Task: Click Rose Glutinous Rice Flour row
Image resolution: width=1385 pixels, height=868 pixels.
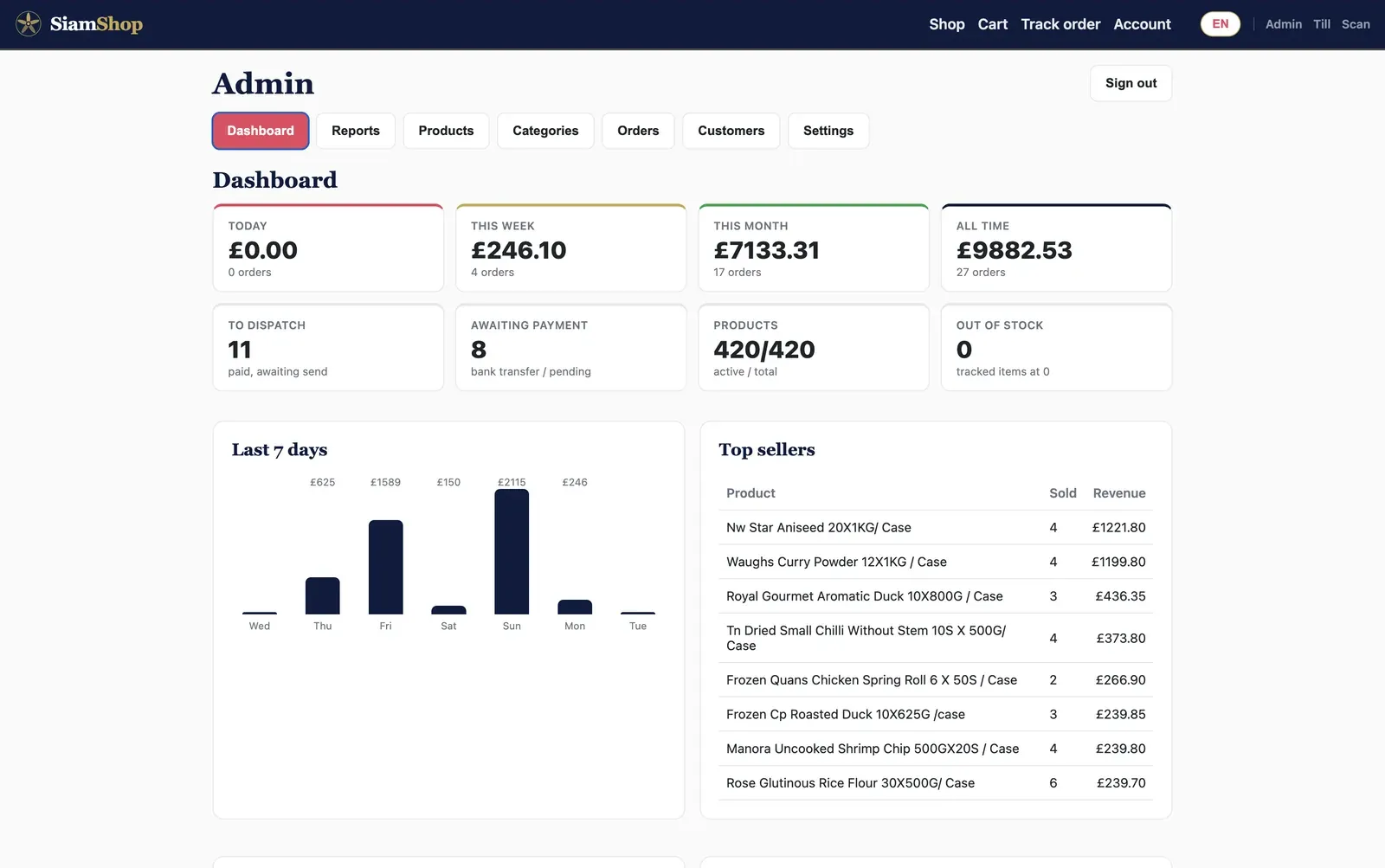Action: [936, 783]
